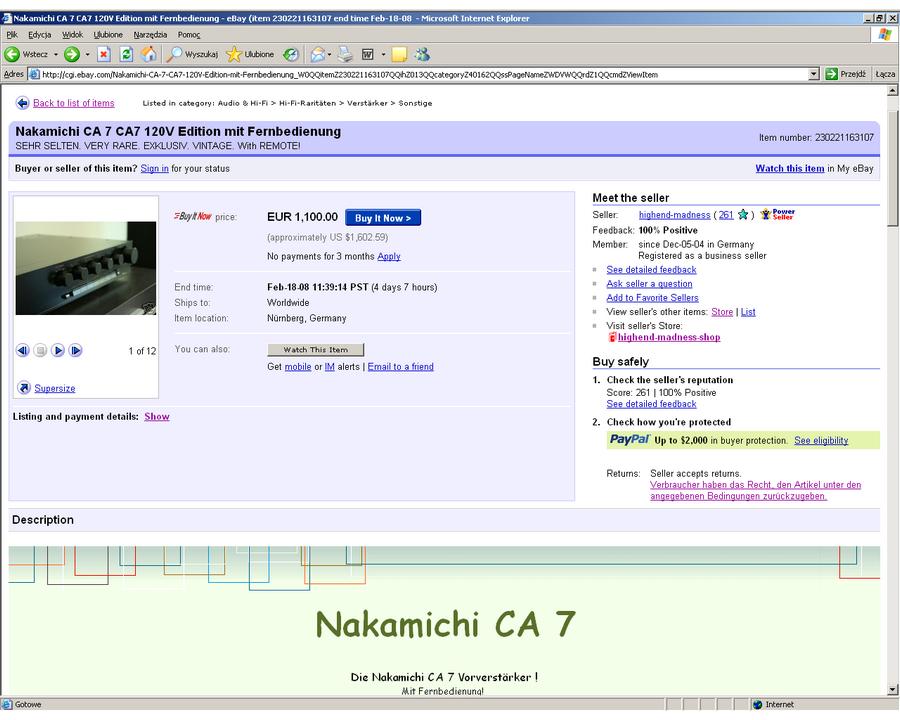
Task: Click Watch this item link near My eBay
Action: click(x=790, y=168)
